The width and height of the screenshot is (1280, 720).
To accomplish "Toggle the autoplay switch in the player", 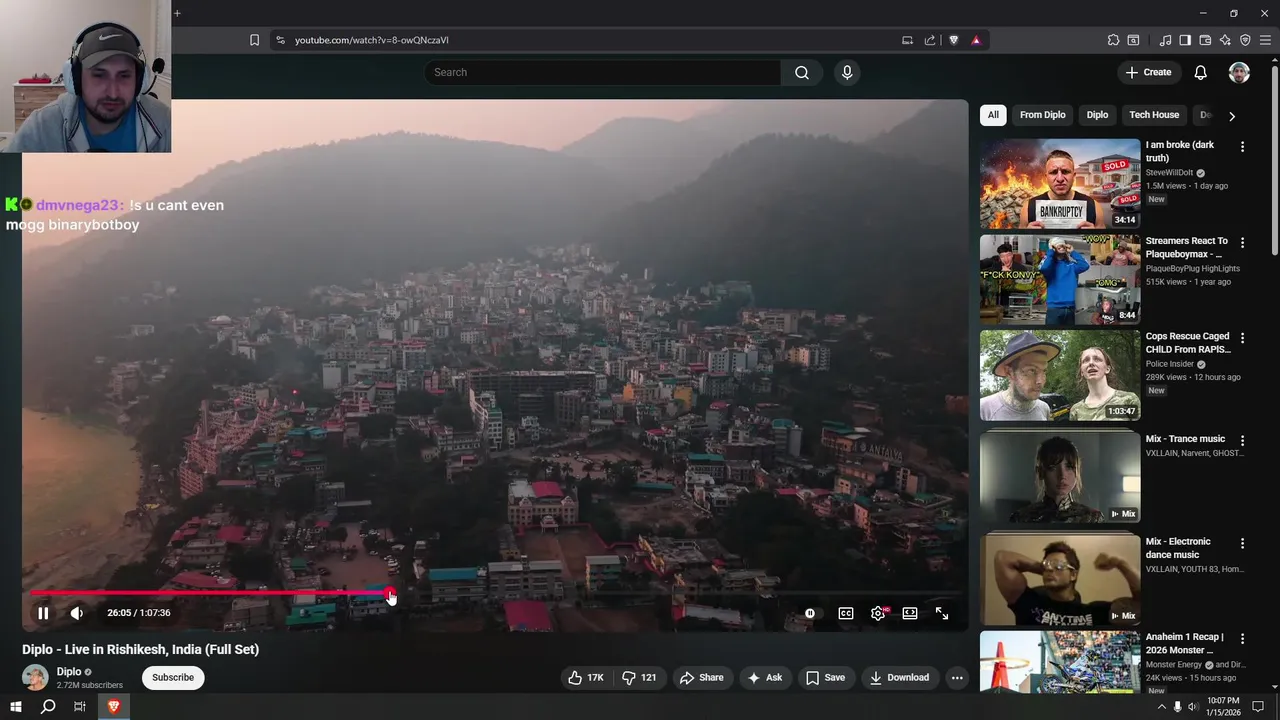I will click(810, 613).
